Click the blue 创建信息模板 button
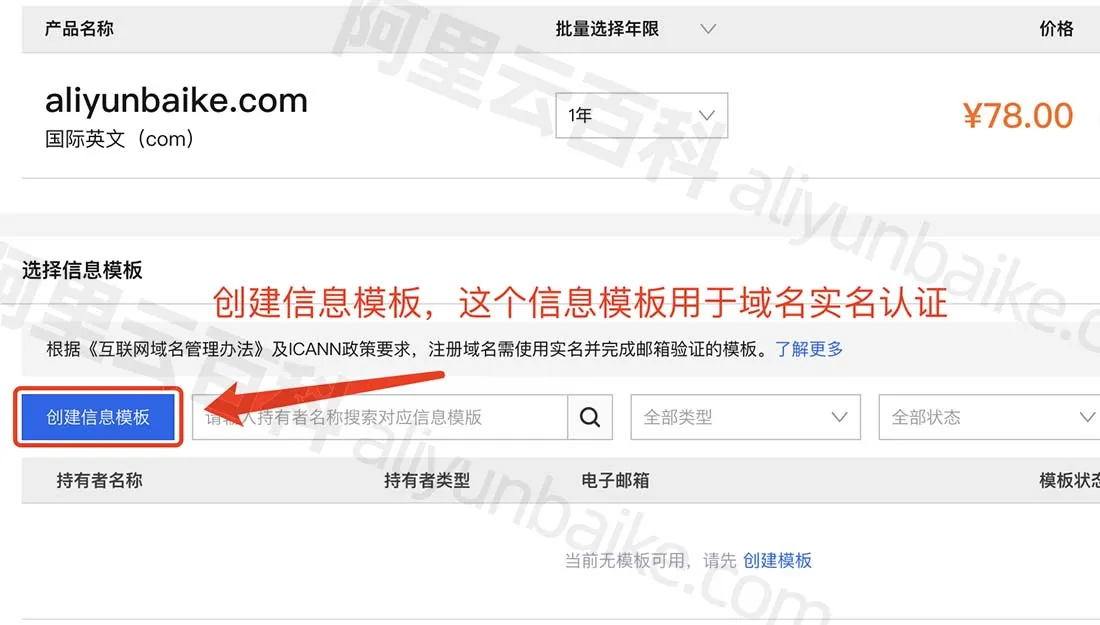 click(98, 417)
